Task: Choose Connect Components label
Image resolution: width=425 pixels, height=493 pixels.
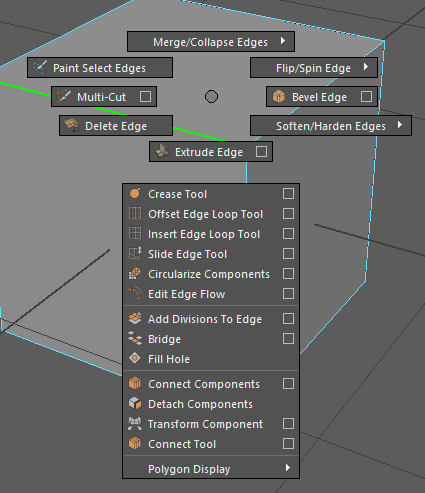Action: pyautogui.click(x=204, y=384)
